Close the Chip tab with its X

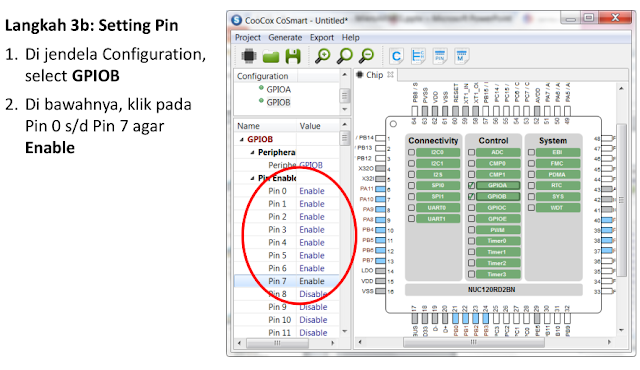tap(390, 75)
